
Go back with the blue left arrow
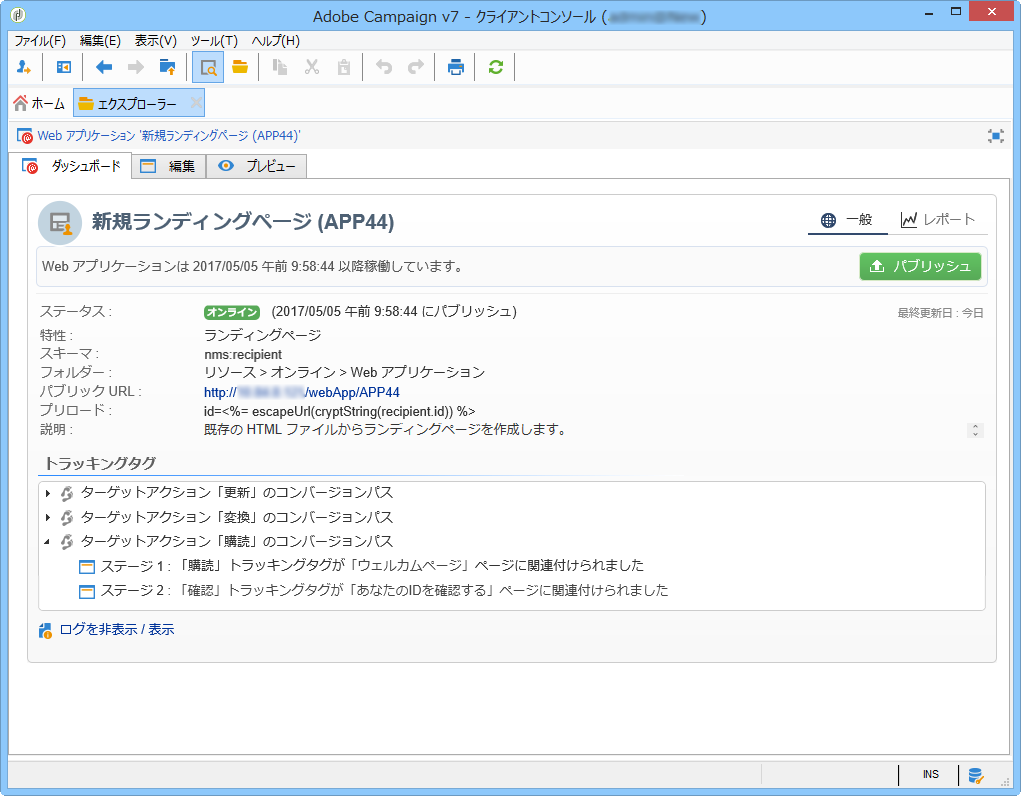click(104, 67)
